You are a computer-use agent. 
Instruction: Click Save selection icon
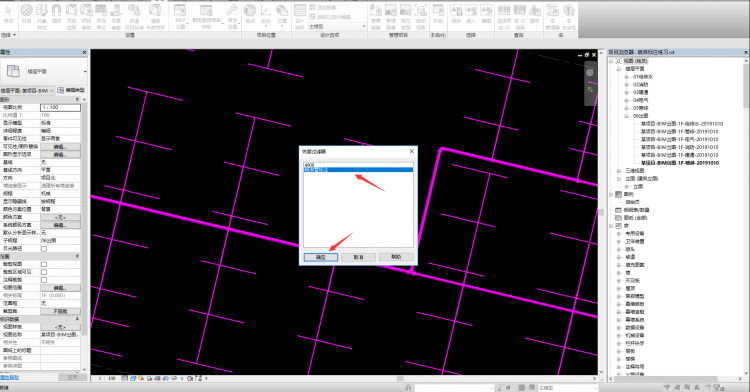[456, 14]
